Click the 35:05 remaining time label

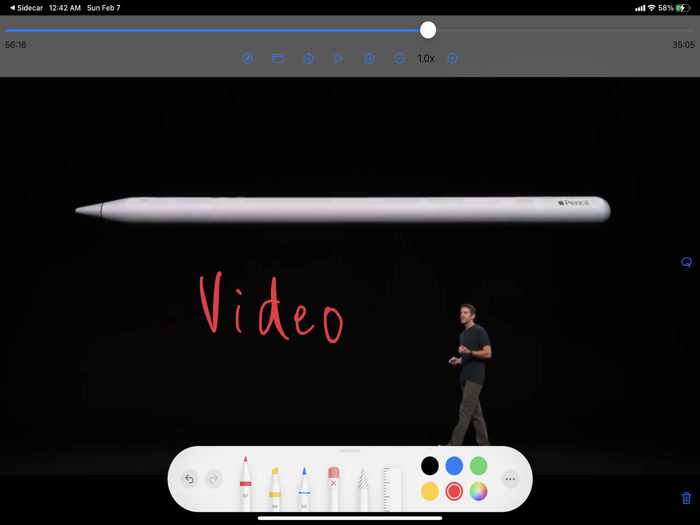[x=683, y=45]
